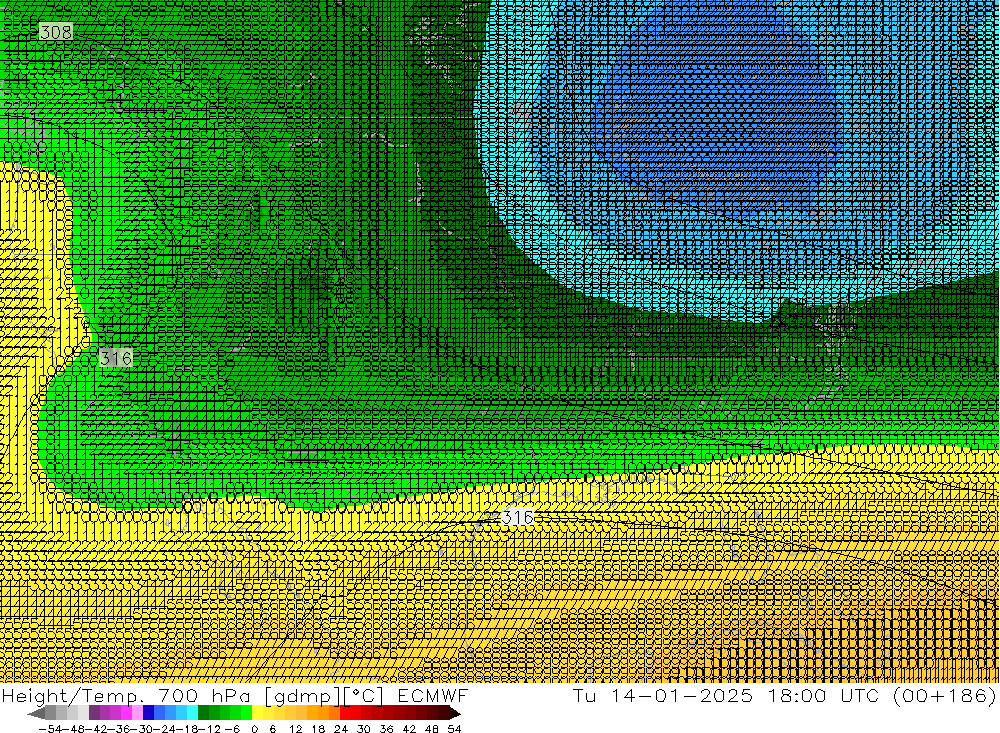Select the Height/Temp. title text
This screenshot has width=1000, height=733.
(x=73, y=696)
